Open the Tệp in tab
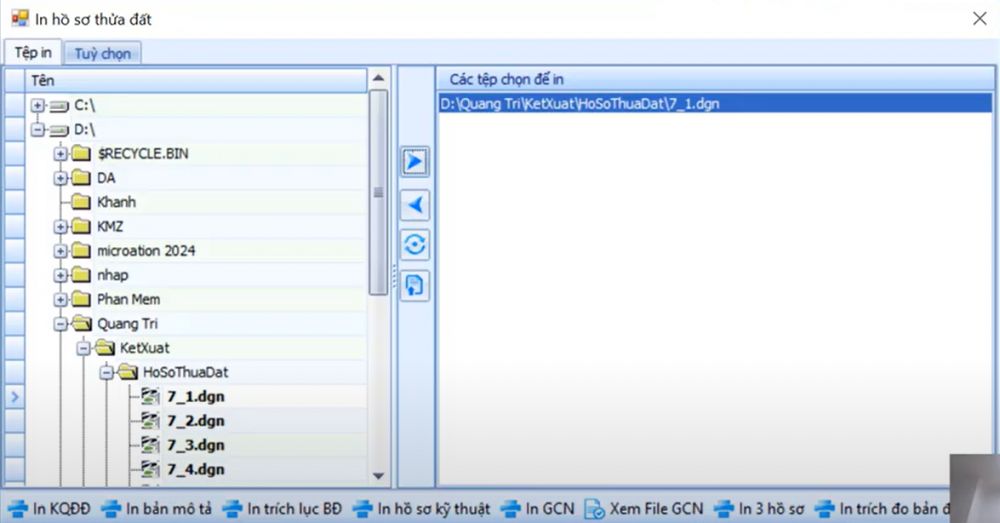This screenshot has height=523, width=1000. pyautogui.click(x=33, y=52)
